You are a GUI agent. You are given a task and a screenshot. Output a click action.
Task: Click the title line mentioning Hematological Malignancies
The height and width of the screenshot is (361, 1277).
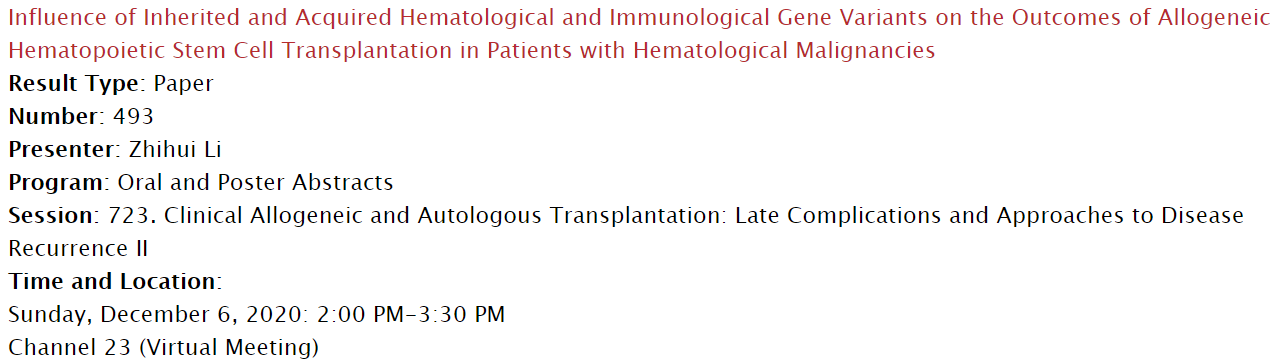pos(472,50)
